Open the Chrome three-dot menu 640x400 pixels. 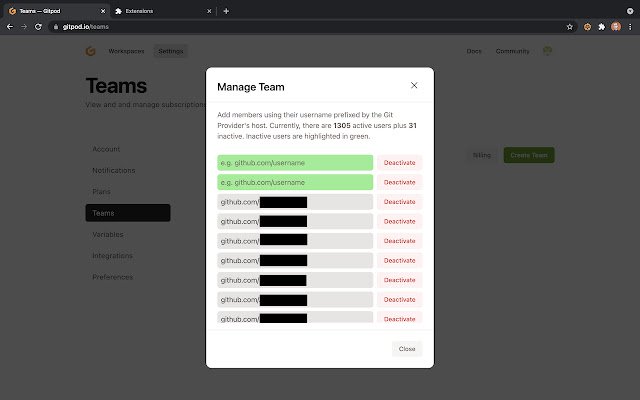point(630,27)
